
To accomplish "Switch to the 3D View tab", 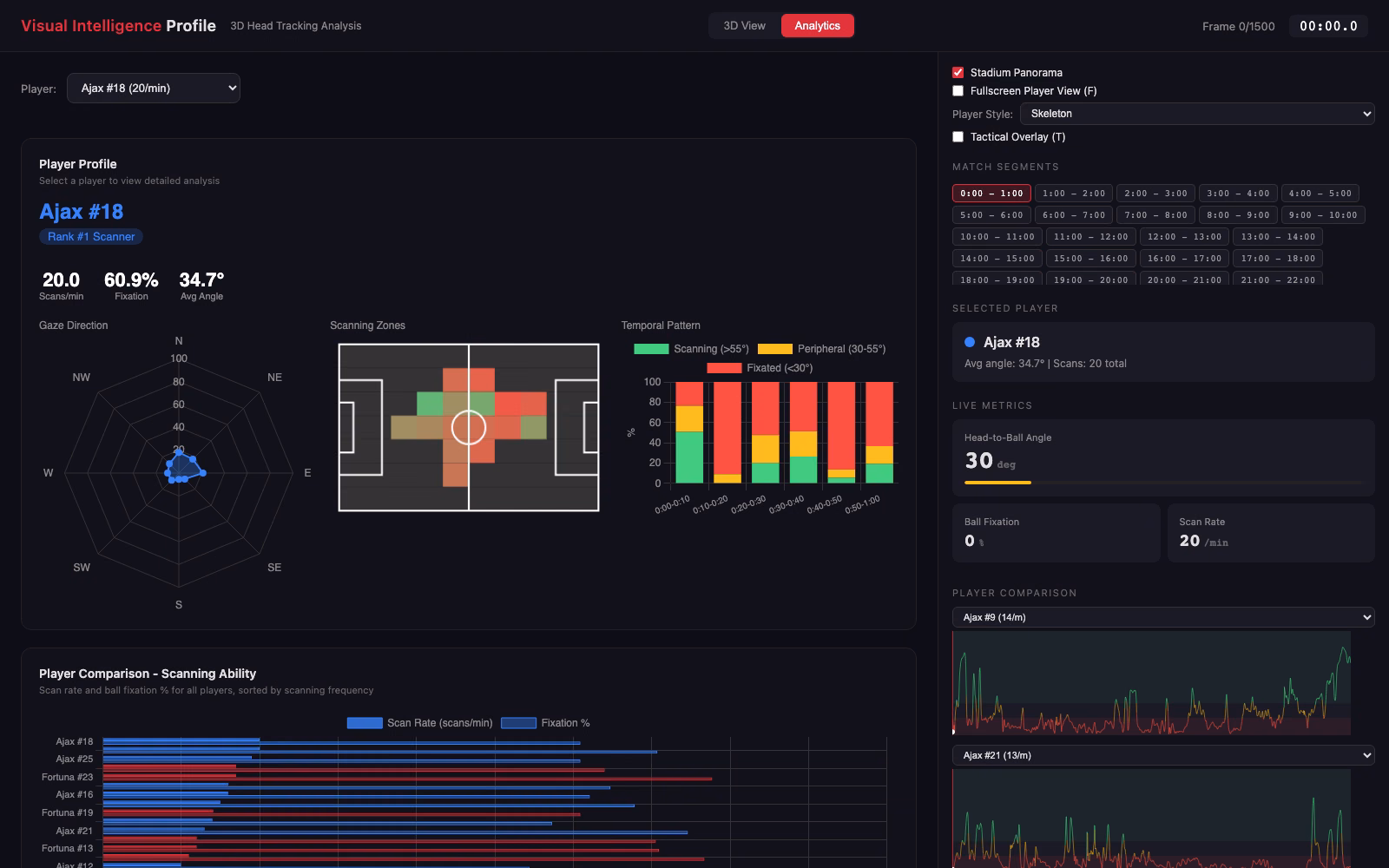I will [745, 26].
